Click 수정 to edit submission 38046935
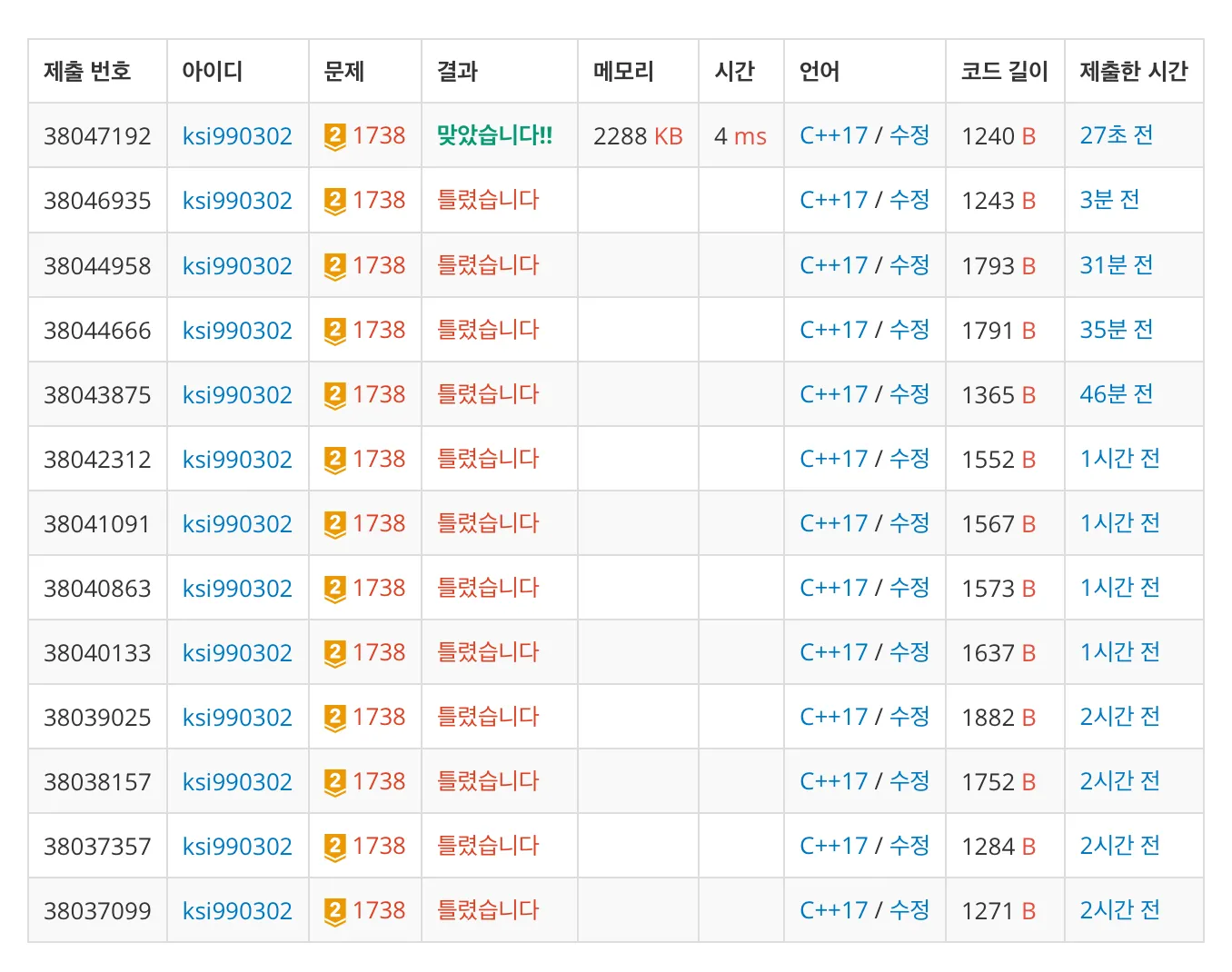The width and height of the screenshot is (1232, 972). (909, 201)
